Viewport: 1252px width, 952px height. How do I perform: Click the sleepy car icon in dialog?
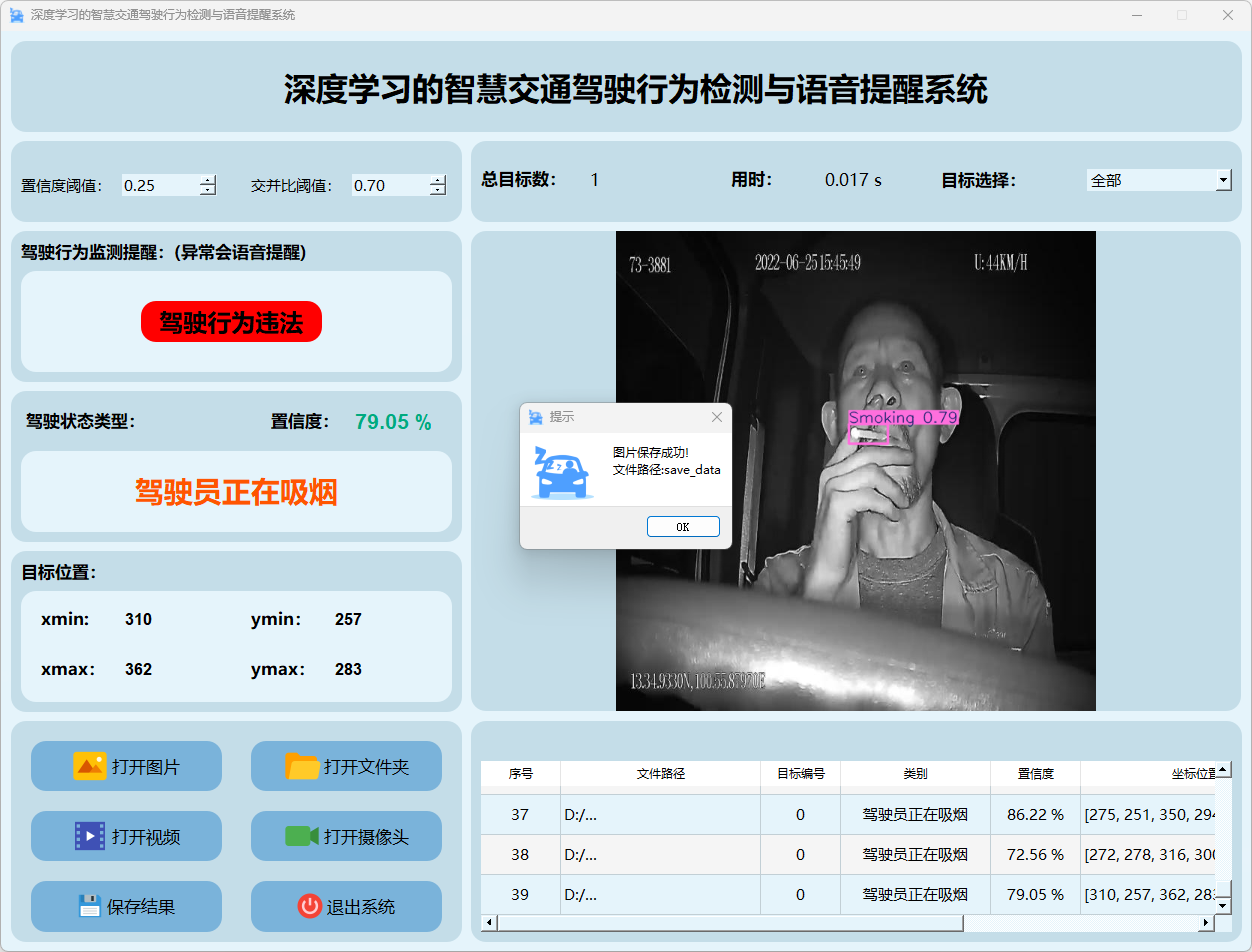click(x=560, y=473)
